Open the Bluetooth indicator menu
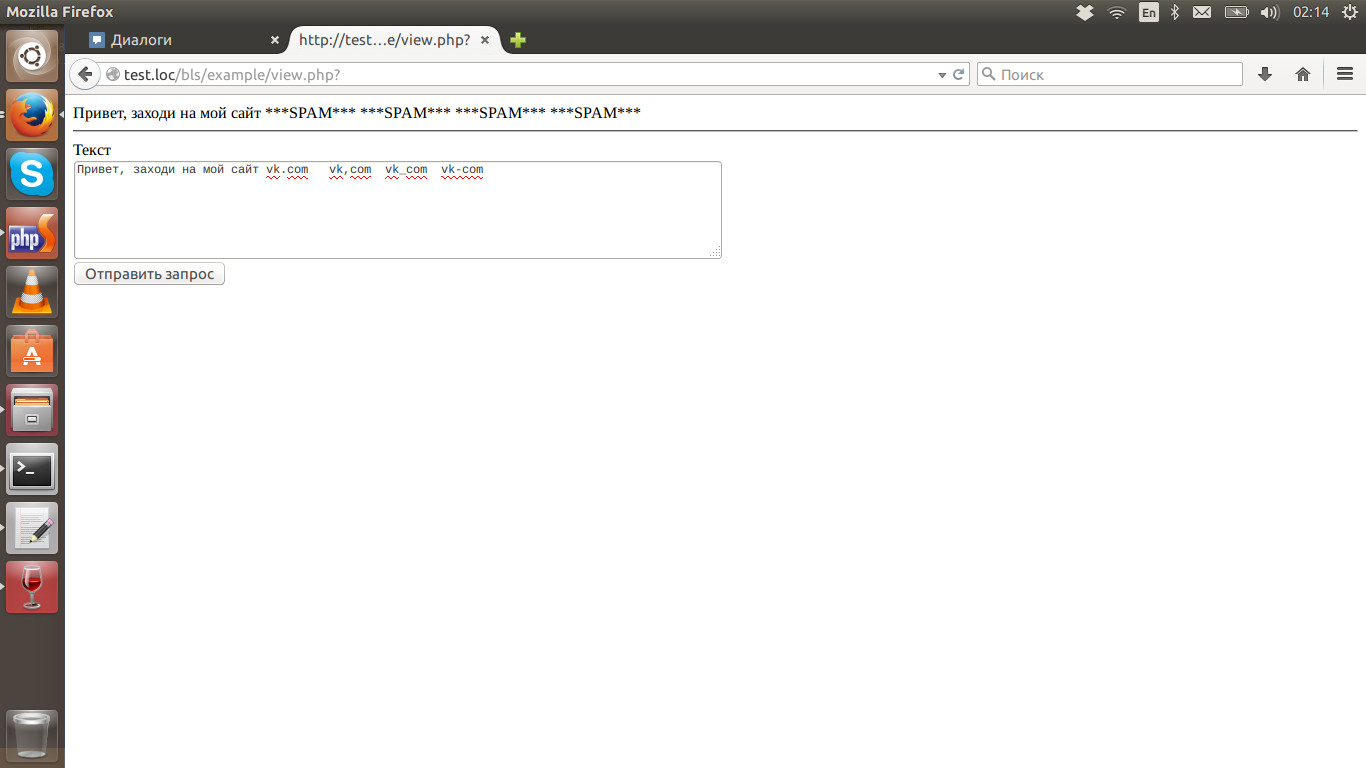Screen dimensions: 1366x768 click(1176, 12)
